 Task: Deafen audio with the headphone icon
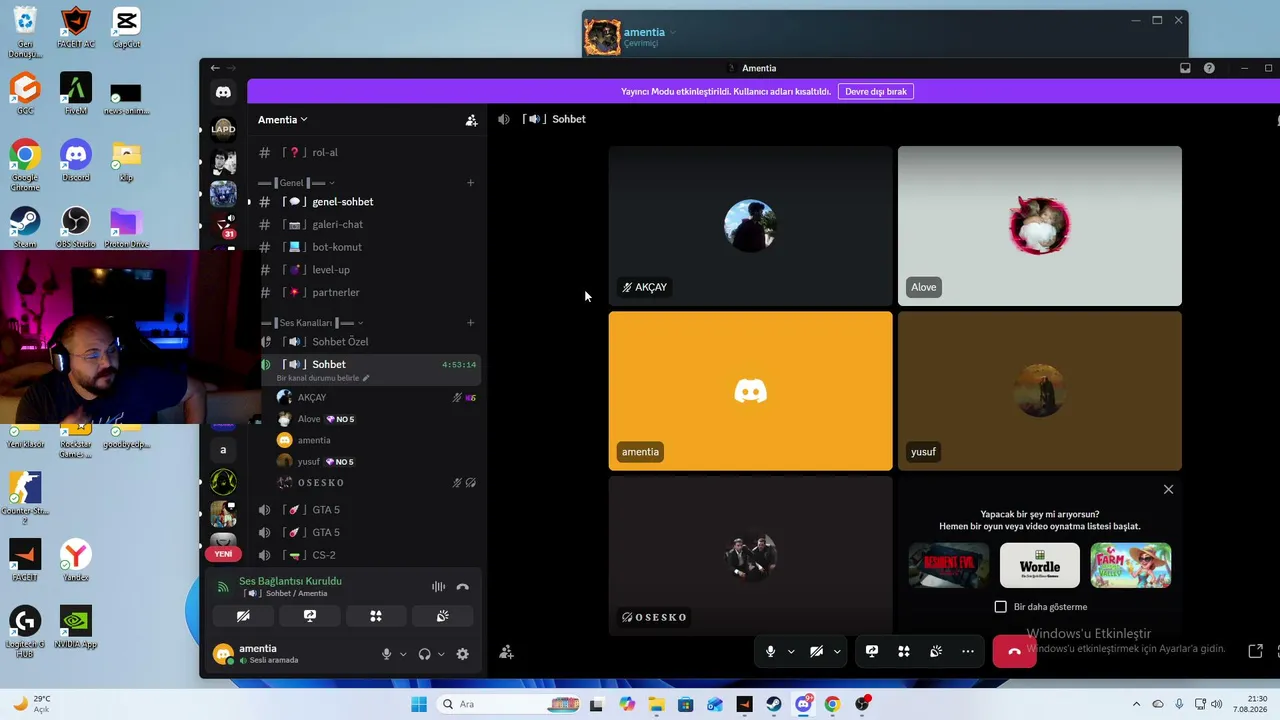point(424,654)
